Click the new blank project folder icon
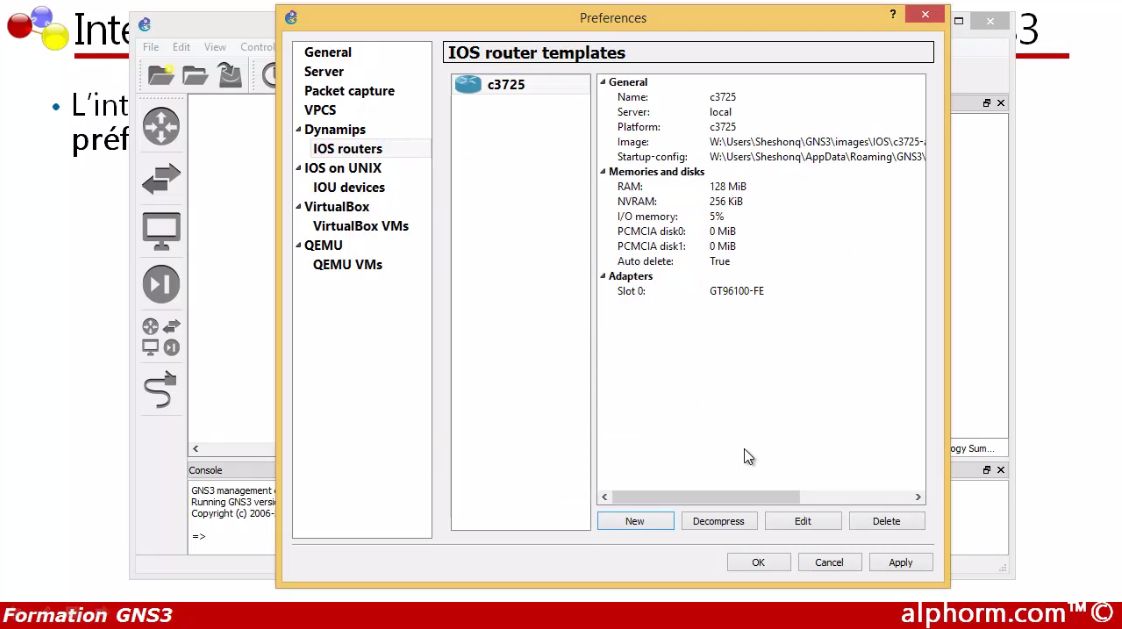1122x629 pixels. [161, 74]
